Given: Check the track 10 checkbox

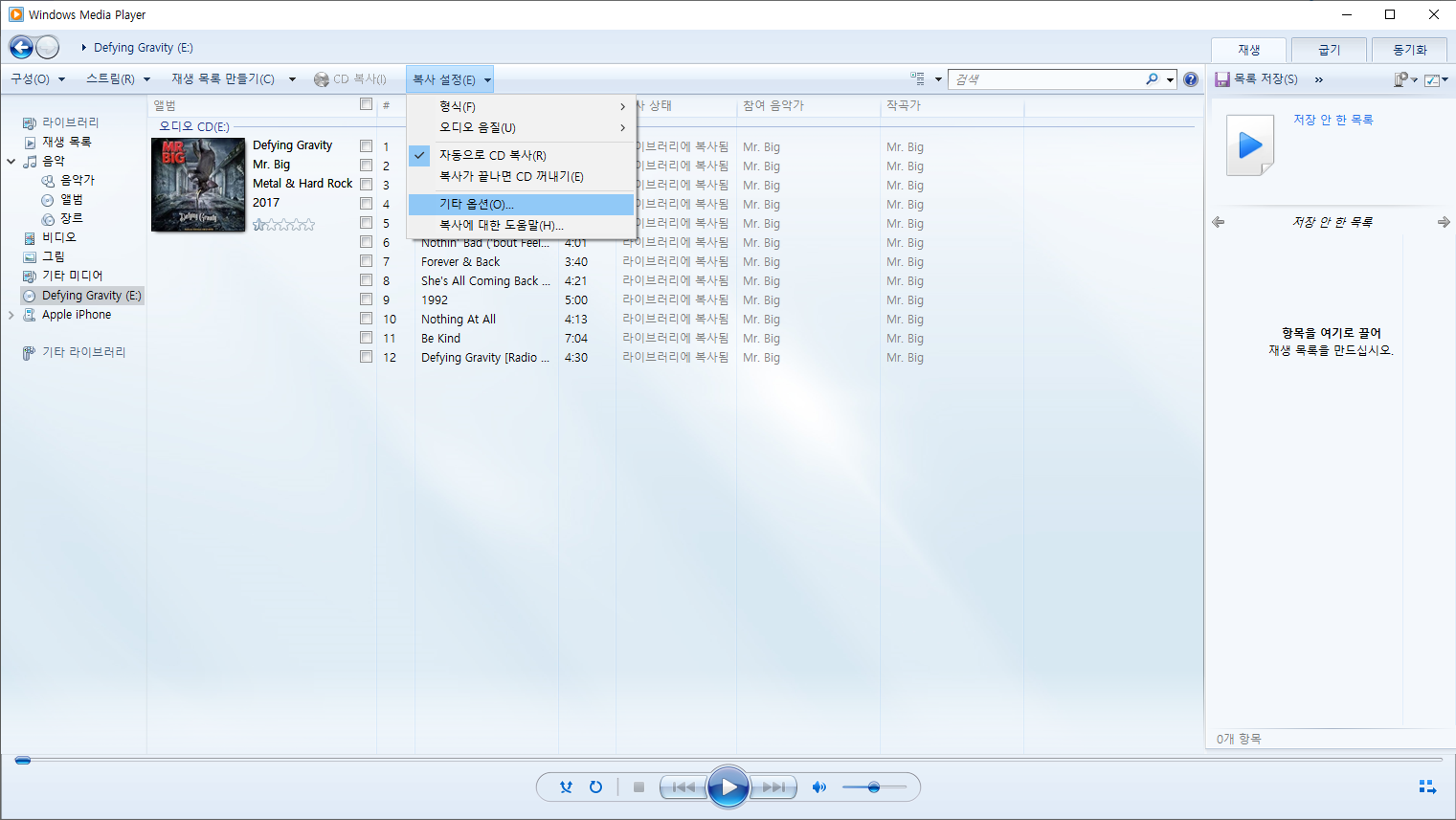Looking at the screenshot, I should (x=366, y=319).
